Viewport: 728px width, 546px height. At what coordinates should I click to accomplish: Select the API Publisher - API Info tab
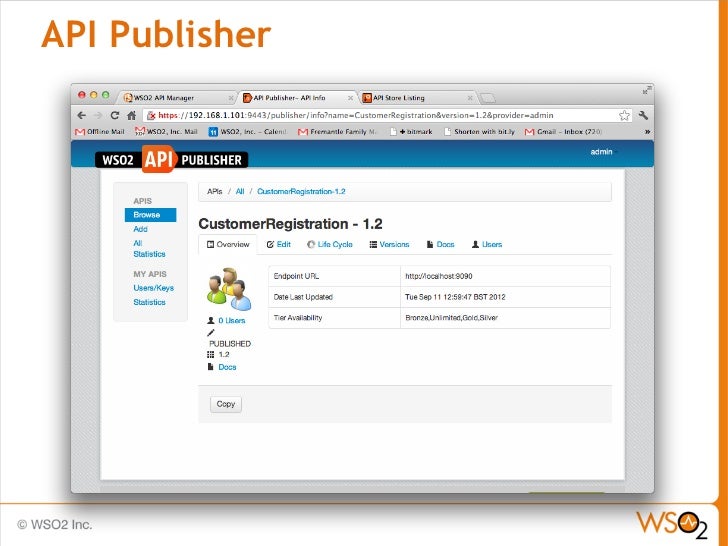point(297,98)
